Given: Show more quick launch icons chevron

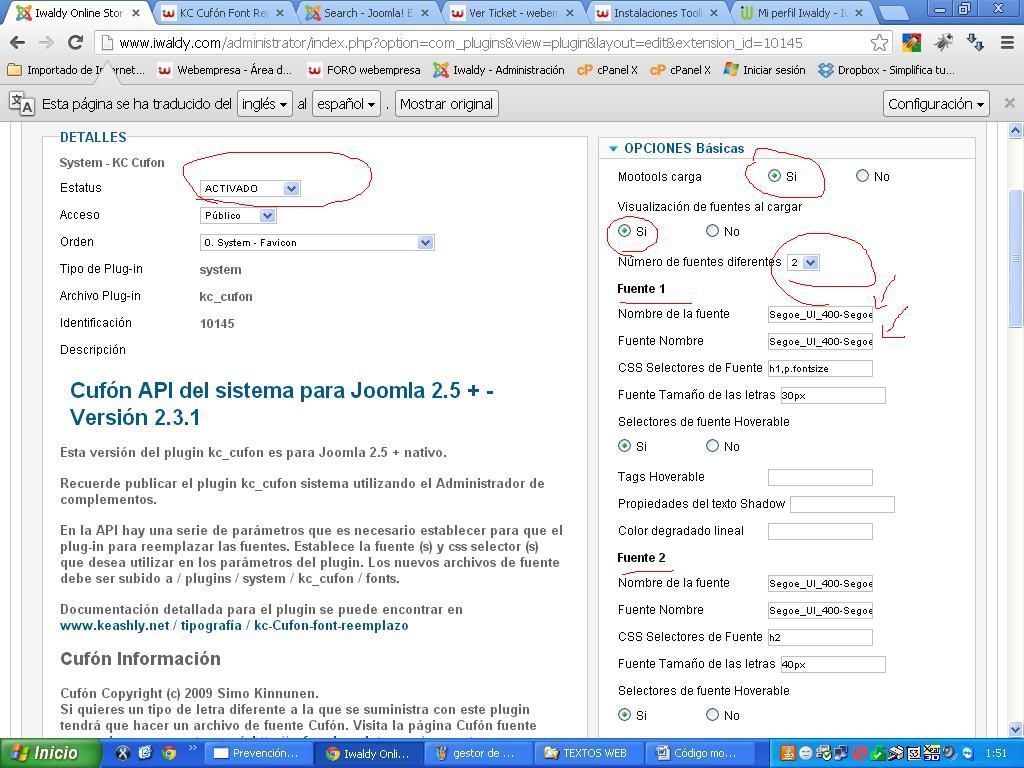Looking at the screenshot, I should tap(192, 748).
